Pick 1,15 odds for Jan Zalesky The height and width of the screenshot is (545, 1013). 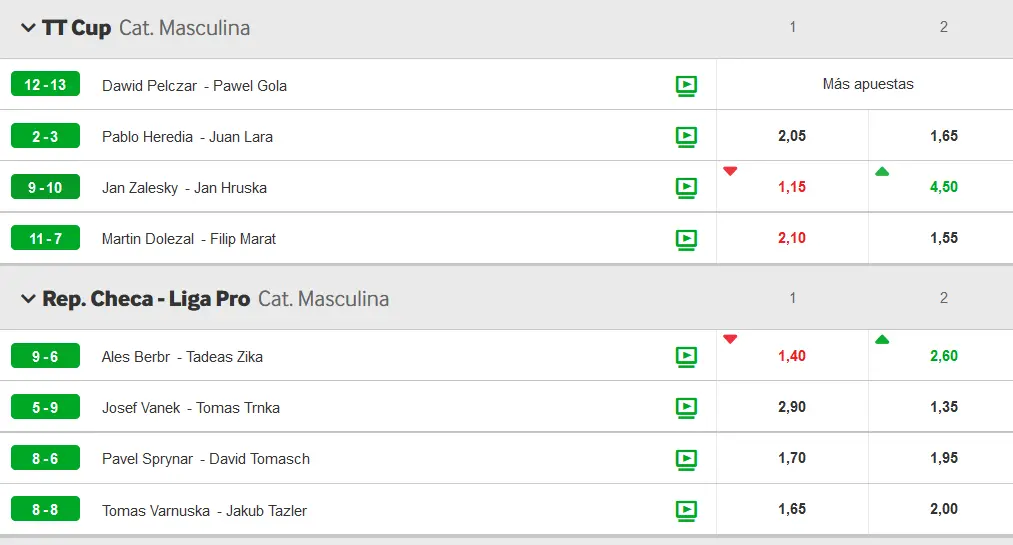(792, 187)
